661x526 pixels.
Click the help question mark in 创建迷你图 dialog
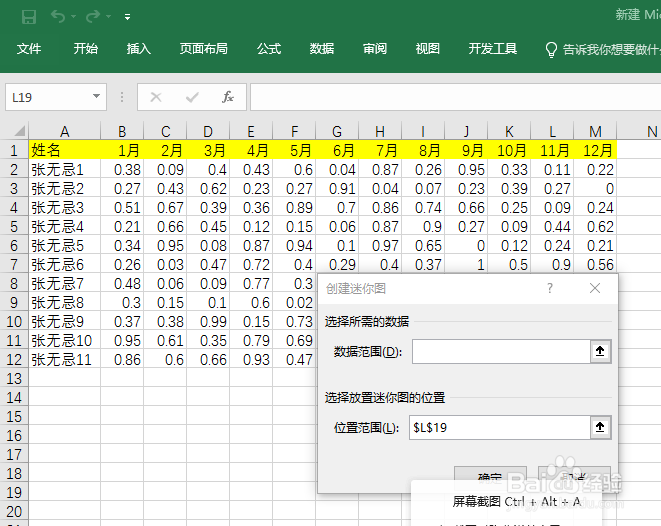click(550, 288)
